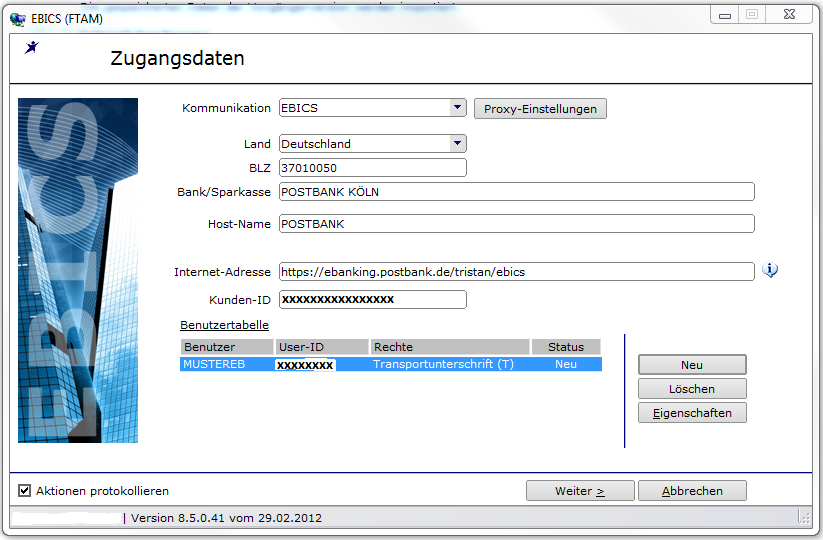Click the Neu status cell of MUSTEREB
The height and width of the screenshot is (540, 823).
pos(566,364)
